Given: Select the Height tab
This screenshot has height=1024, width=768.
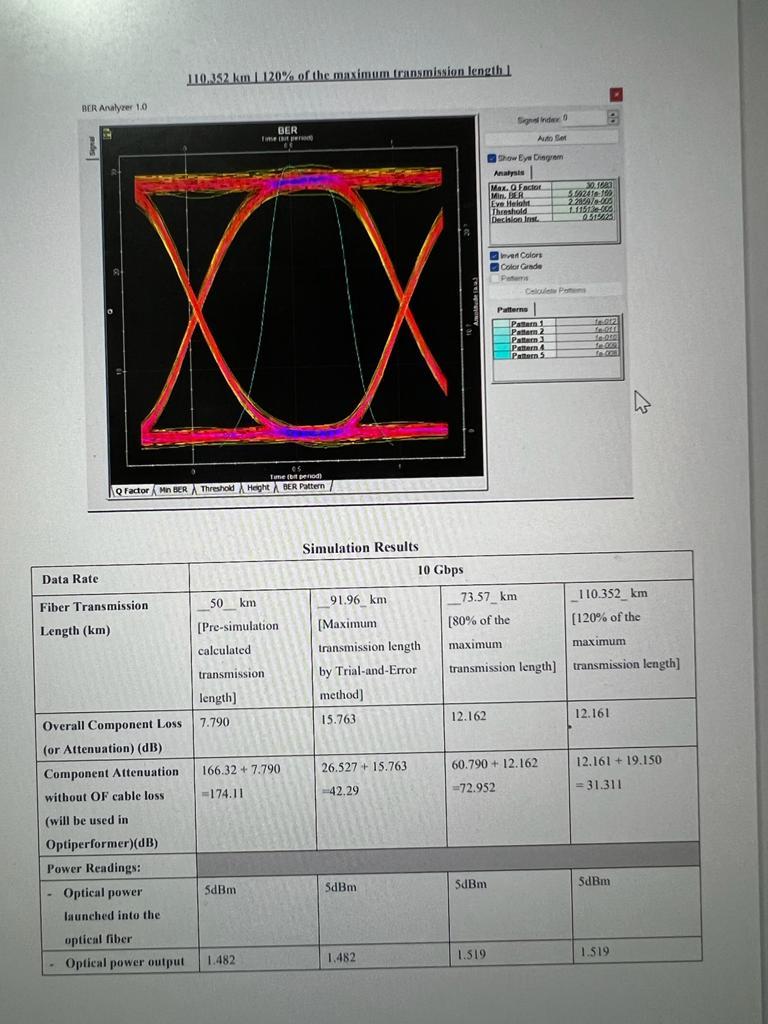Looking at the screenshot, I should [x=259, y=488].
